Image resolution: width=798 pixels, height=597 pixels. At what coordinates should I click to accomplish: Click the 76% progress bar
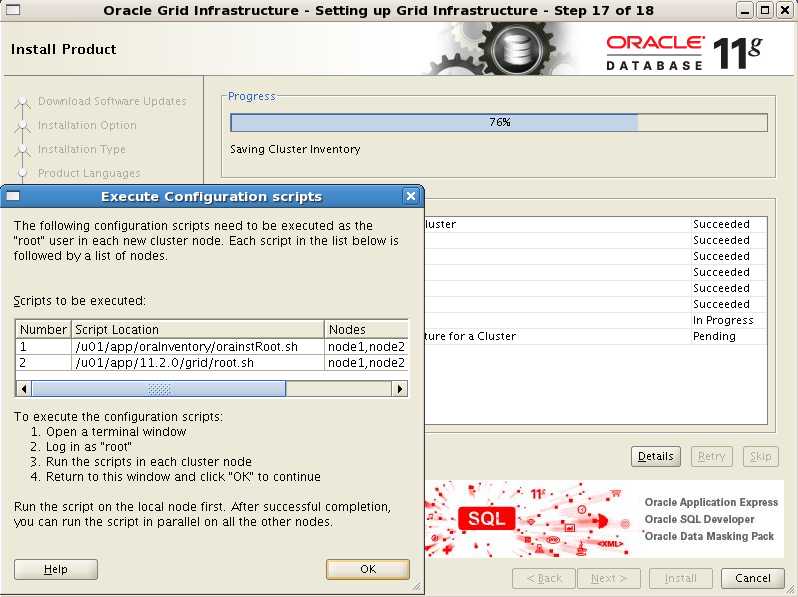pyautogui.click(x=499, y=122)
